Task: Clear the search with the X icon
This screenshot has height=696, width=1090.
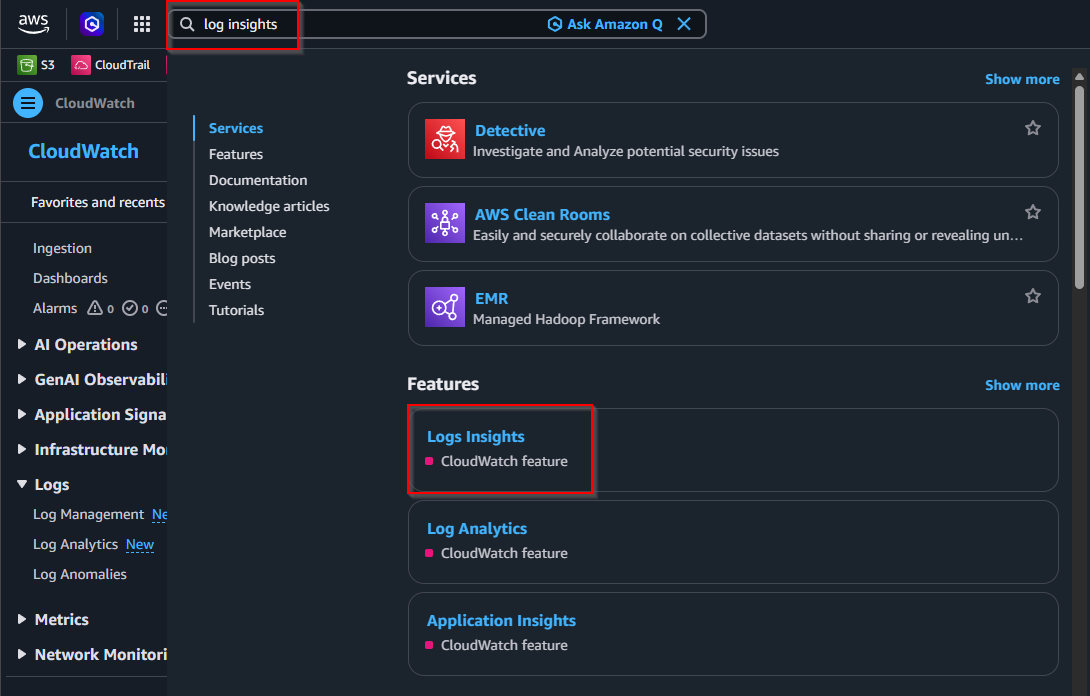Action: (x=684, y=24)
